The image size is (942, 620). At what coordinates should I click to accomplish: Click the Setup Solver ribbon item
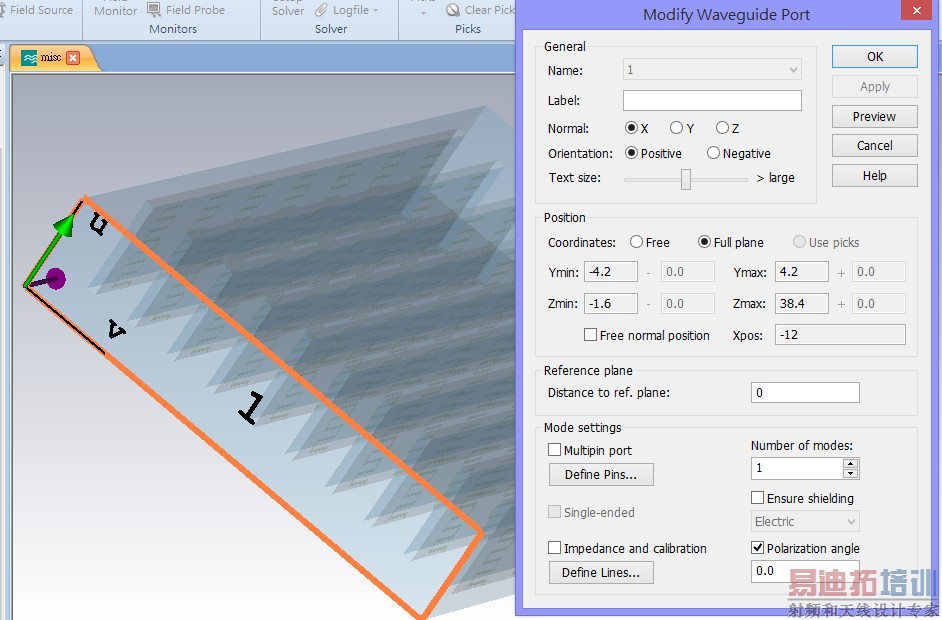287,8
